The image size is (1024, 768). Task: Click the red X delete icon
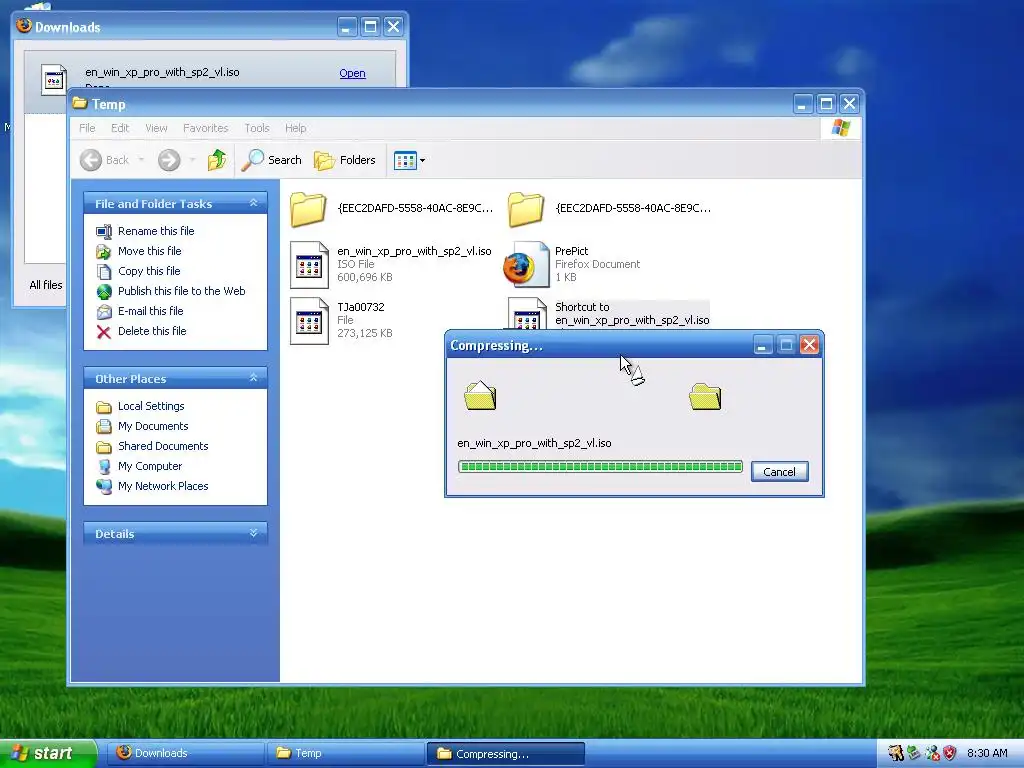pyautogui.click(x=104, y=332)
